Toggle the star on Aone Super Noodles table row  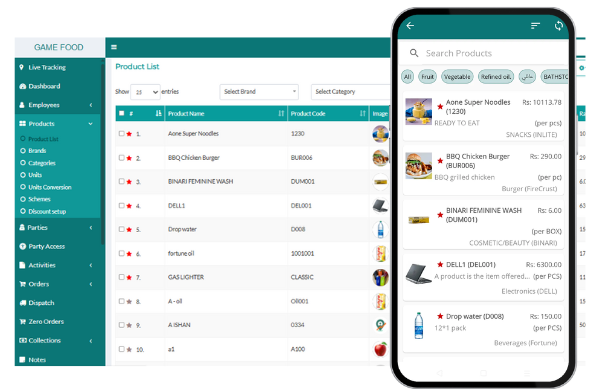click(x=129, y=134)
